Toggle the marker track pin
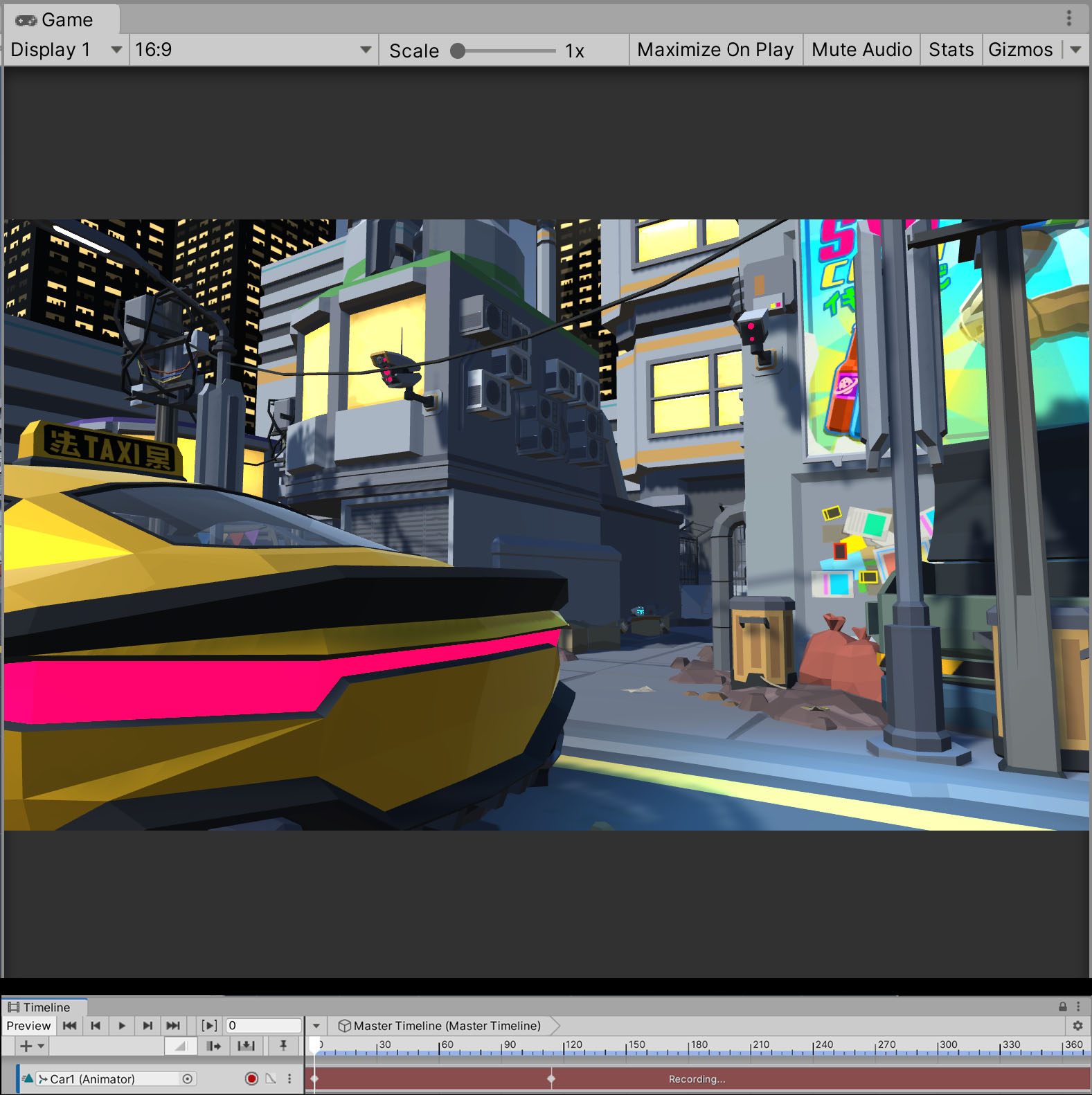 pyautogui.click(x=283, y=1046)
